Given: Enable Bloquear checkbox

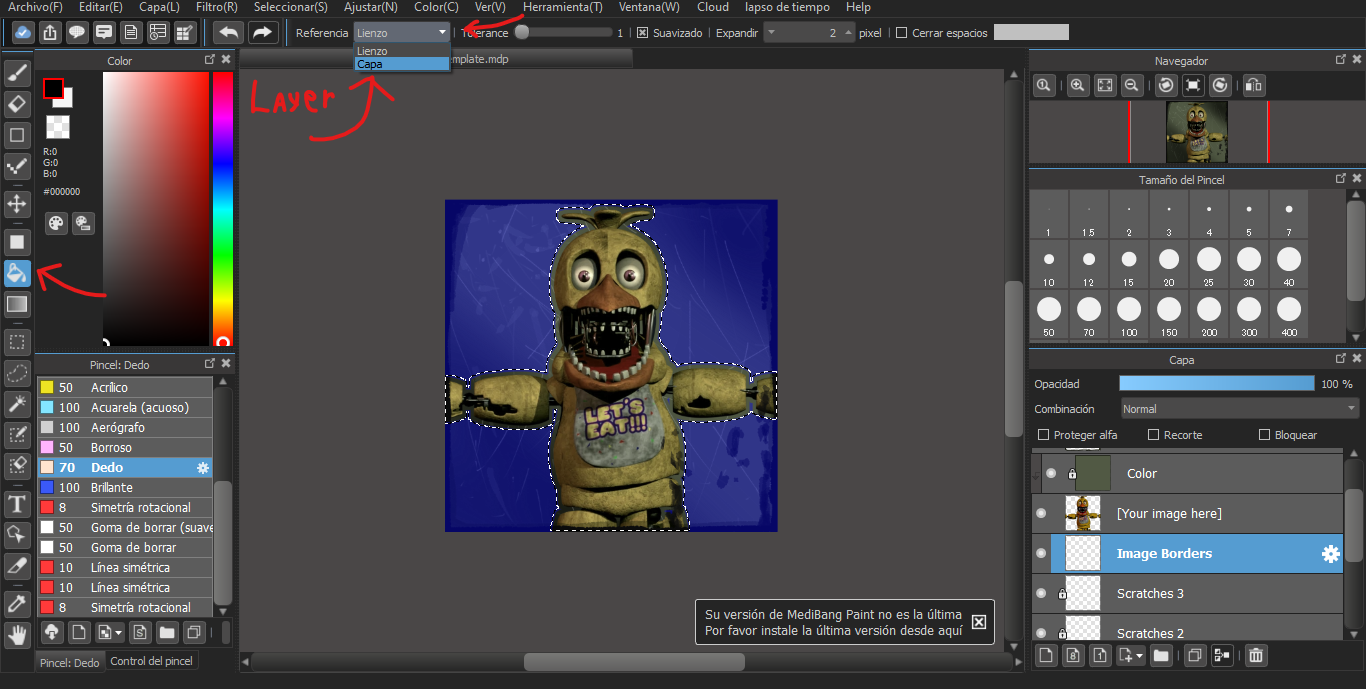Looking at the screenshot, I should point(1264,435).
